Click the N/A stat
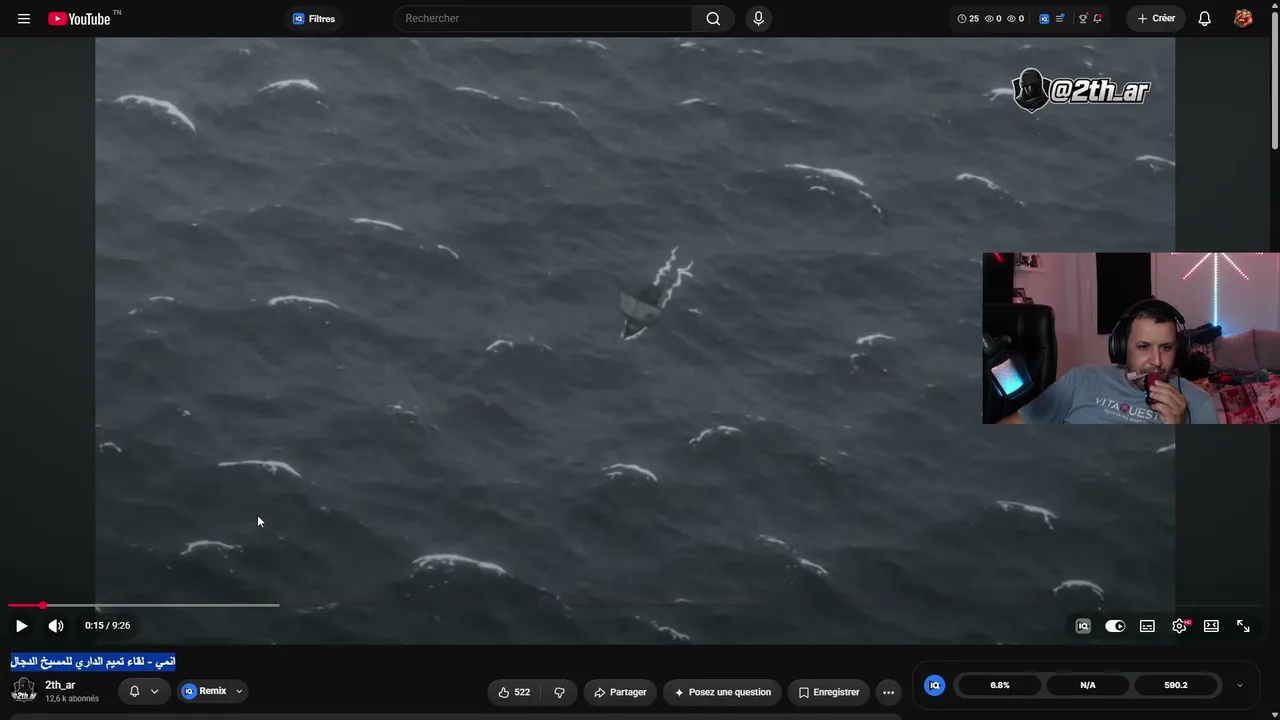1280x720 pixels. point(1088,685)
